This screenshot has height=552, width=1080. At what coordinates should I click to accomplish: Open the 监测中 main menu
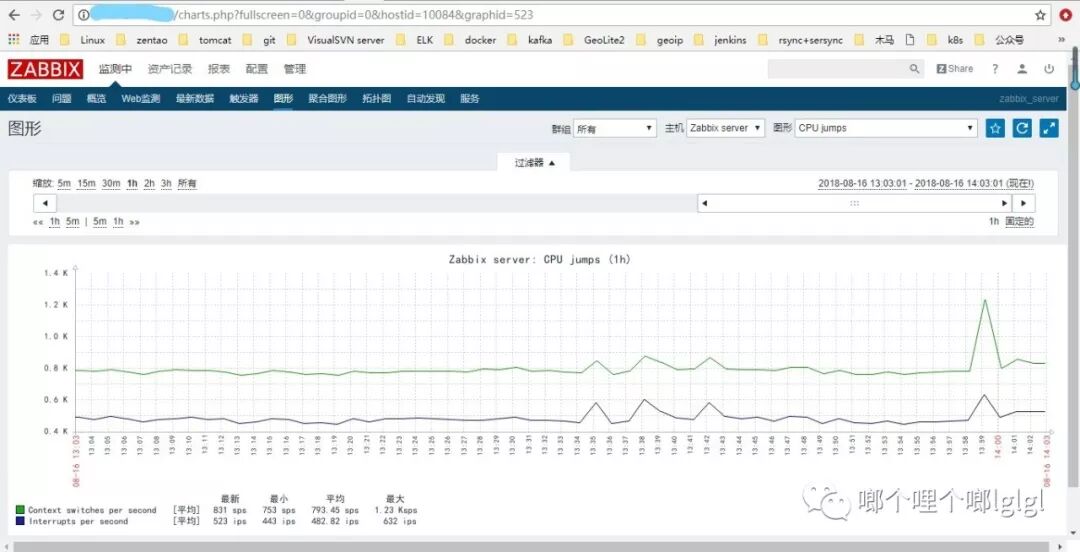click(115, 69)
